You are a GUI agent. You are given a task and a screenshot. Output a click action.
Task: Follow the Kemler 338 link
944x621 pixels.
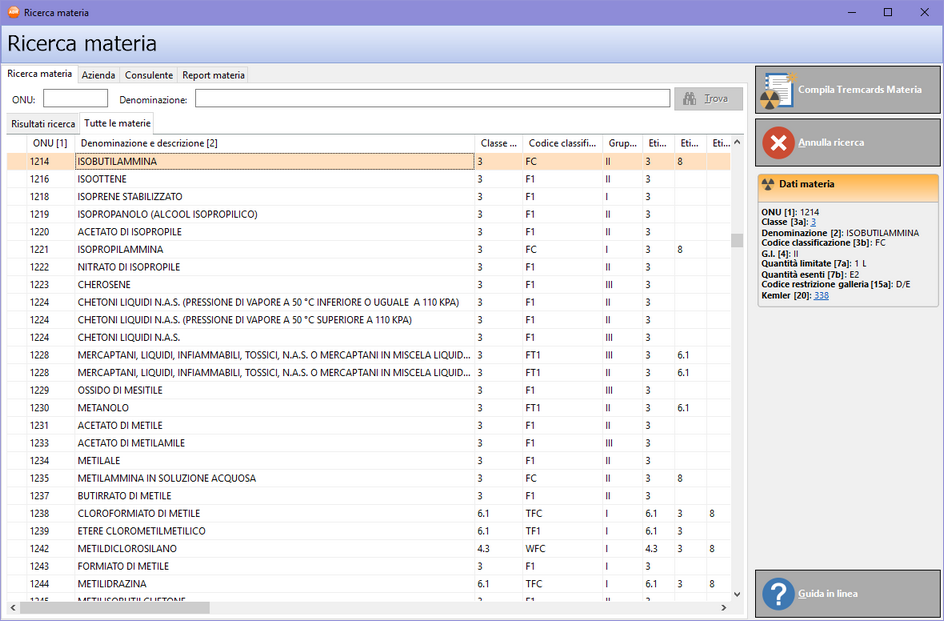coord(821,295)
